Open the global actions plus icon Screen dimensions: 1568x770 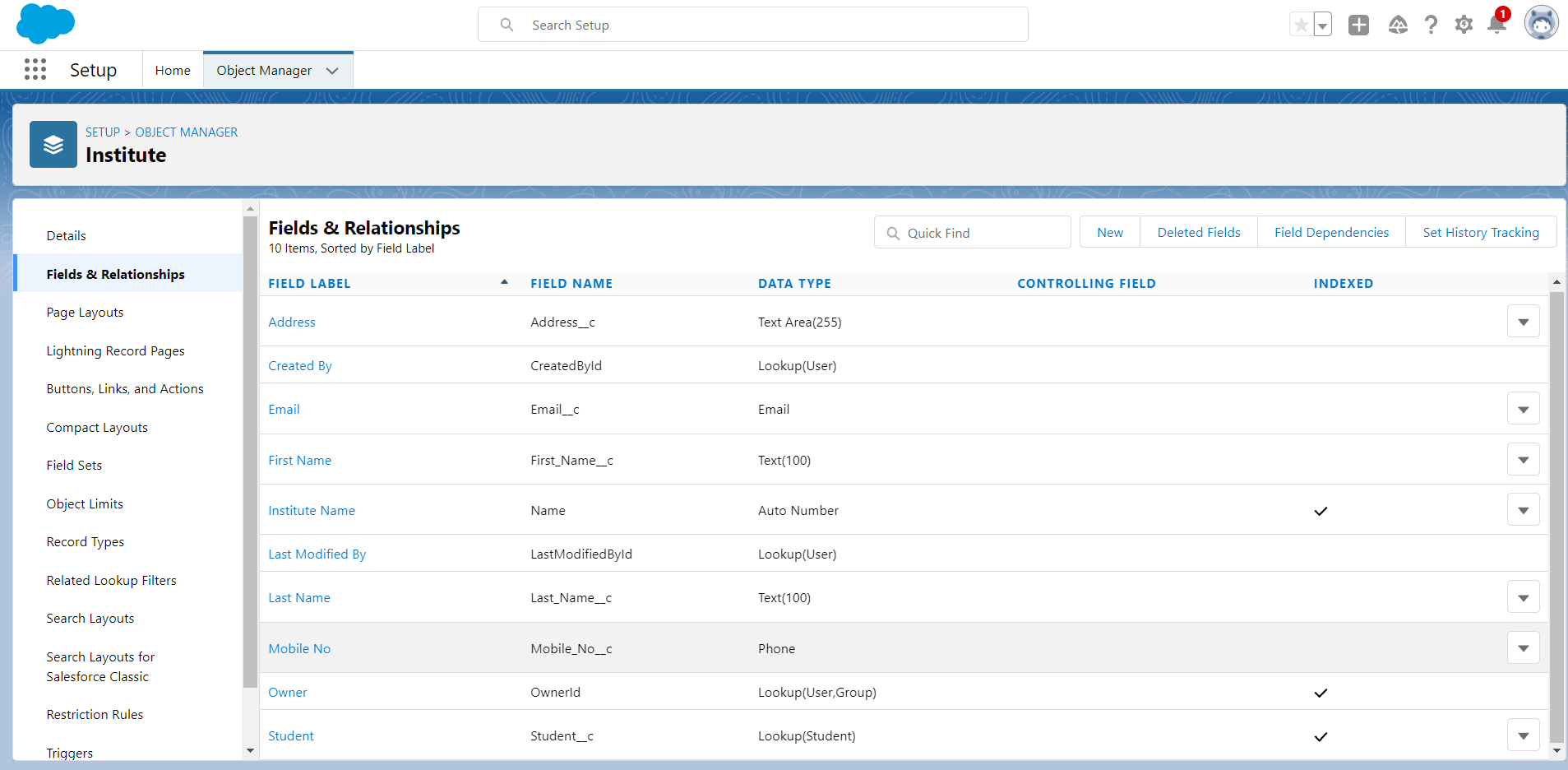[x=1358, y=26]
